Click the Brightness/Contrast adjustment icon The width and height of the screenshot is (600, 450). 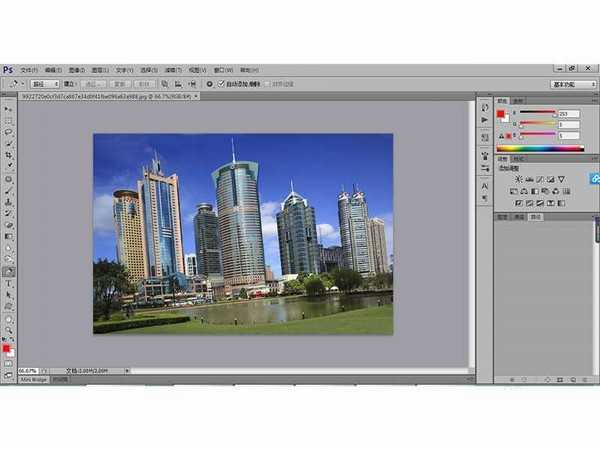coord(518,179)
